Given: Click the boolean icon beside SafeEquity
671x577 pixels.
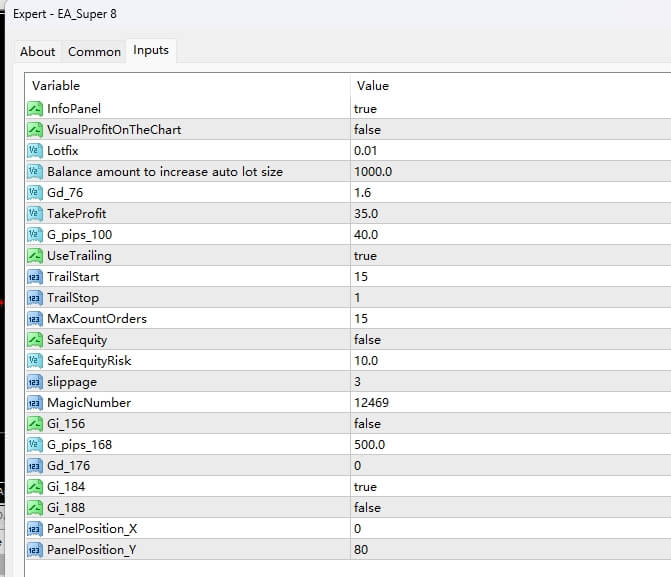Looking at the screenshot, I should tap(35, 339).
